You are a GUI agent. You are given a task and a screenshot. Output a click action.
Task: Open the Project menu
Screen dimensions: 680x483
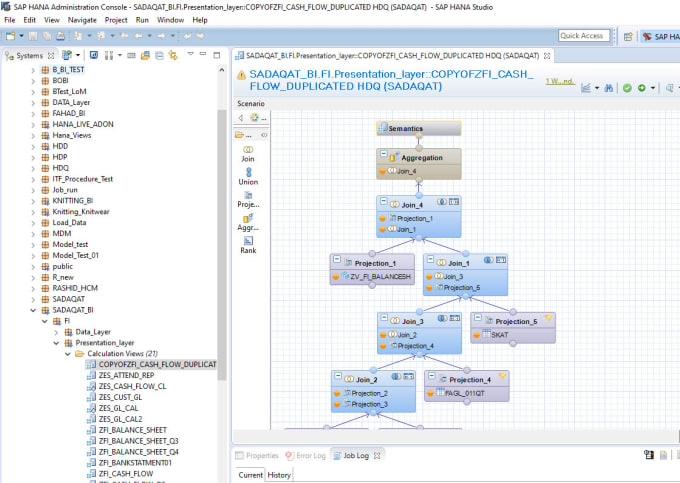click(116, 20)
